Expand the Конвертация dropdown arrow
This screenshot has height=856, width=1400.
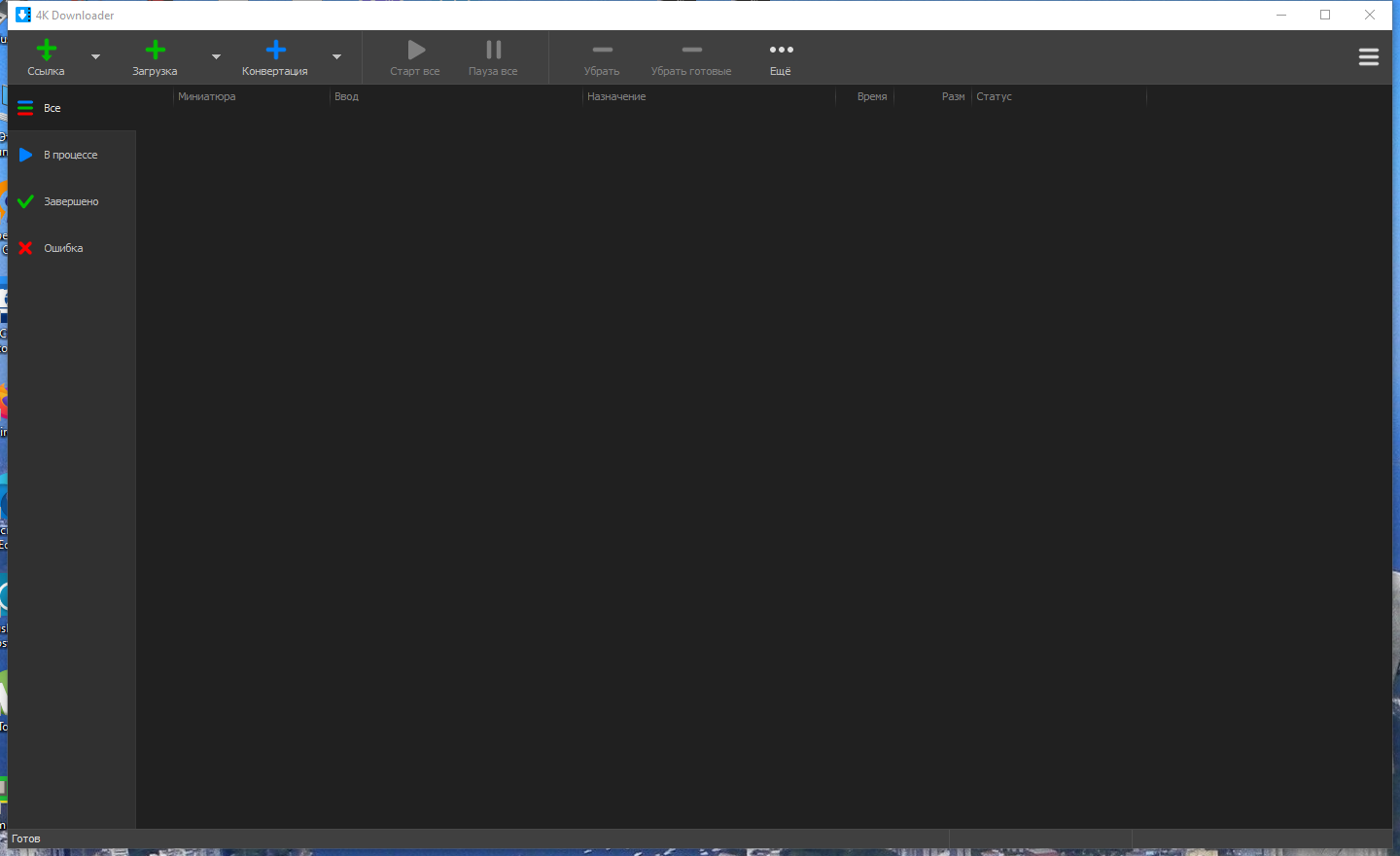coord(336,56)
